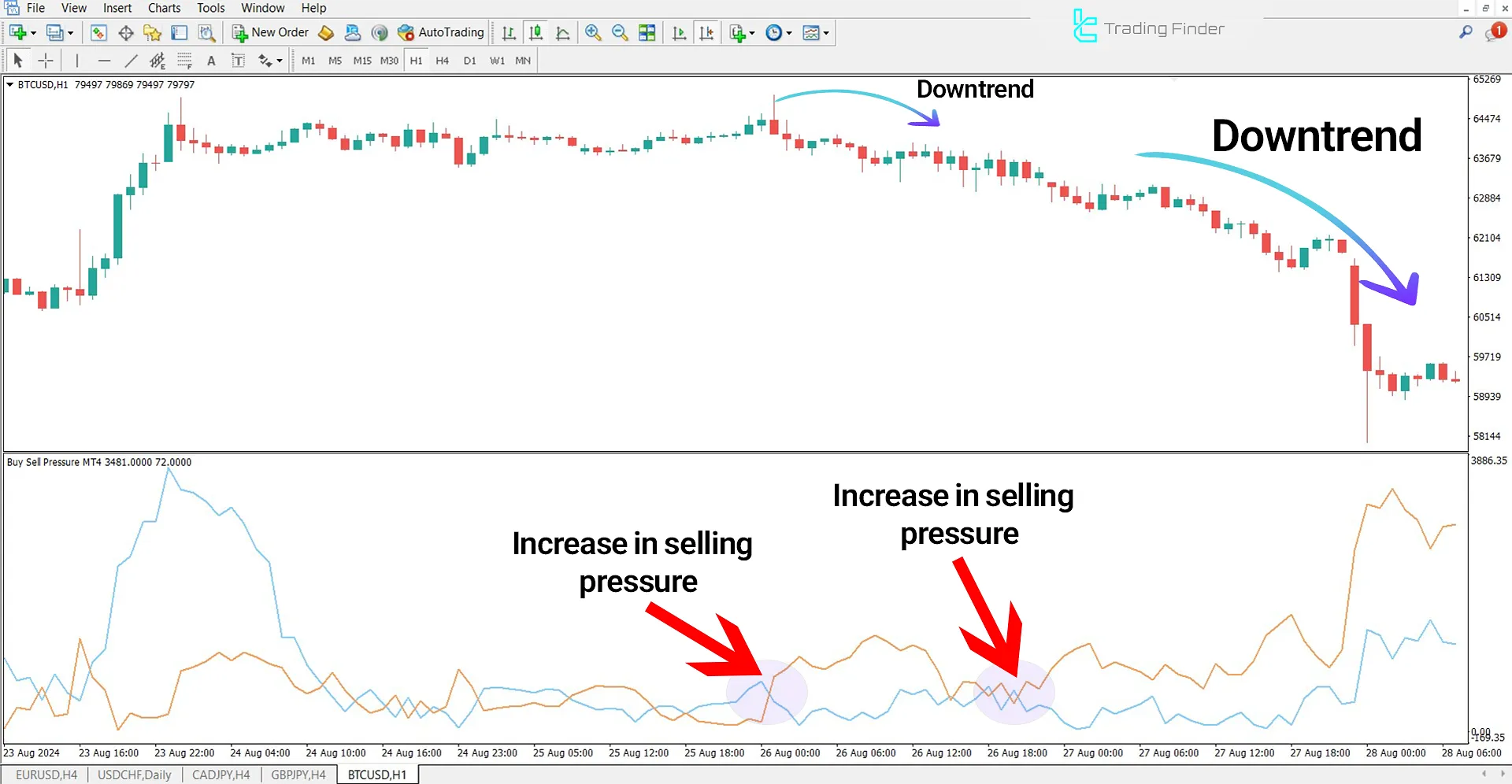Select the Crosshair tool
This screenshot has height=784, width=1512.
coord(45,60)
